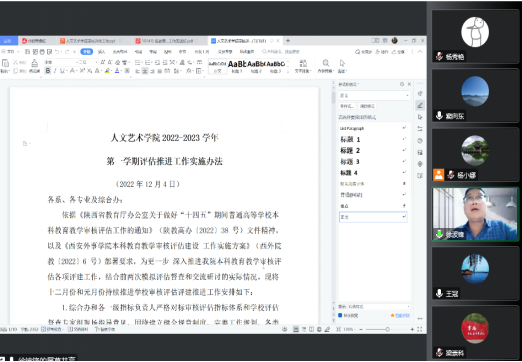Apply underline formatting

pyautogui.click(x=62, y=71)
